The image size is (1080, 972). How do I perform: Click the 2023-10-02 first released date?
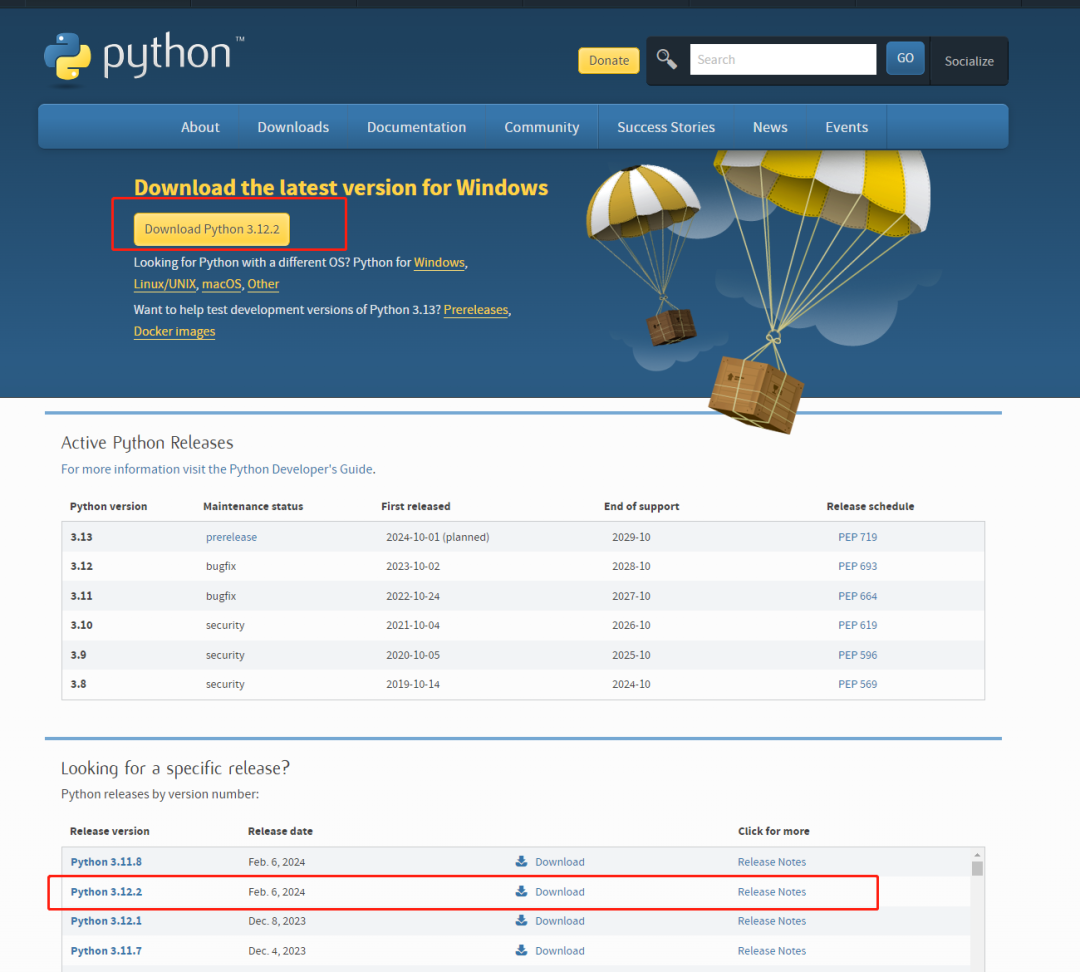[413, 566]
